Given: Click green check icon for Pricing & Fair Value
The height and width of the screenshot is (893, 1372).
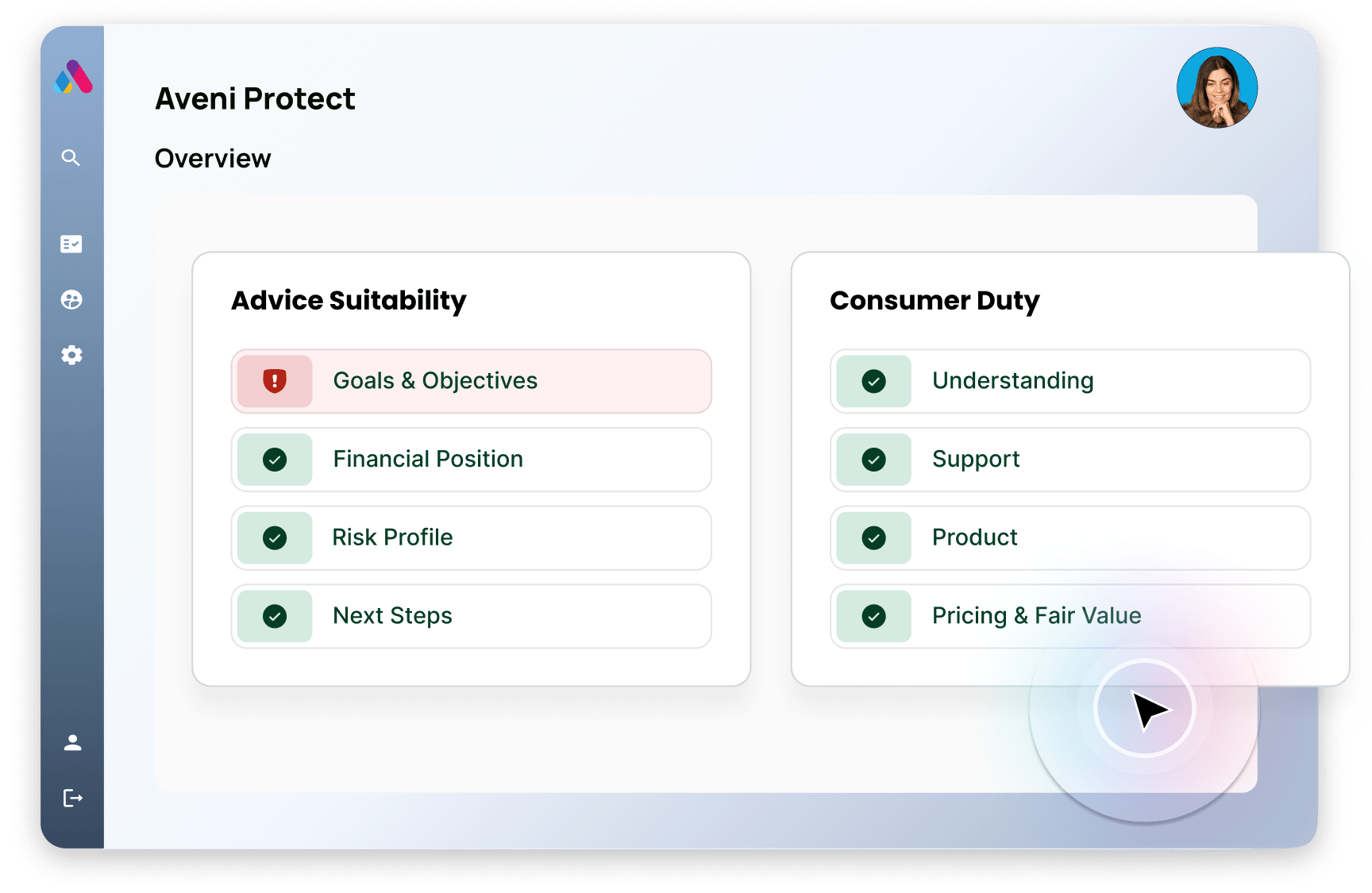Looking at the screenshot, I should (873, 617).
